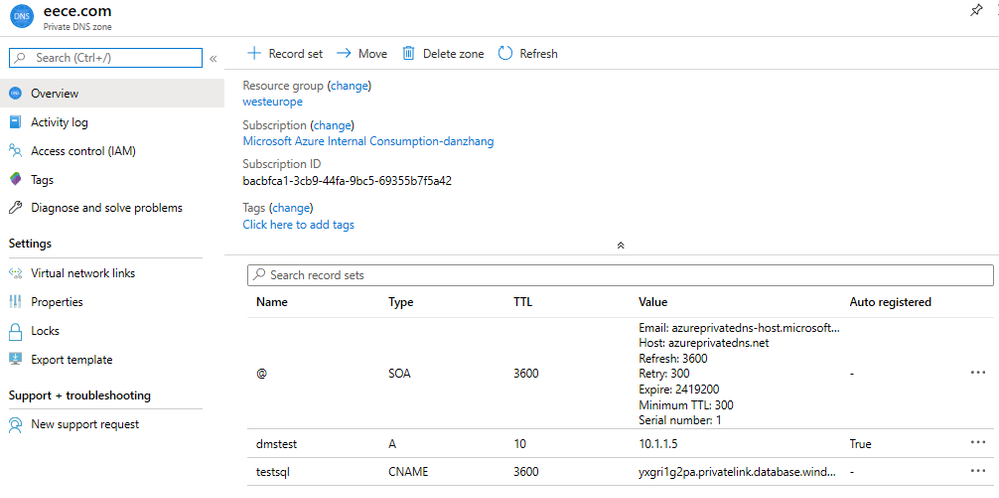Viewport: 999px width, 498px height.
Task: Pin this blade with pin icon
Action: point(976,10)
